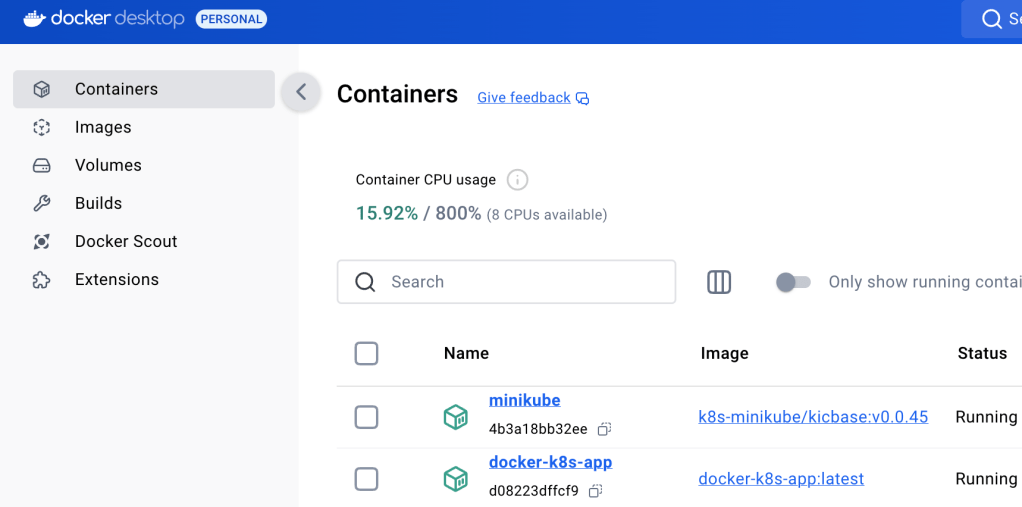Open Docker Scout in the sidebar
This screenshot has width=1022, height=507.
pos(126,241)
